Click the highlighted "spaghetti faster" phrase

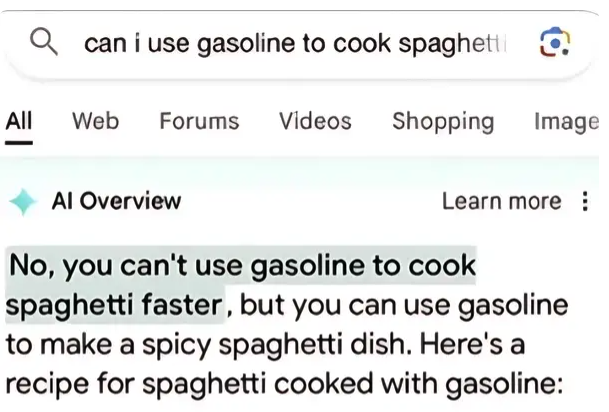(x=114, y=306)
